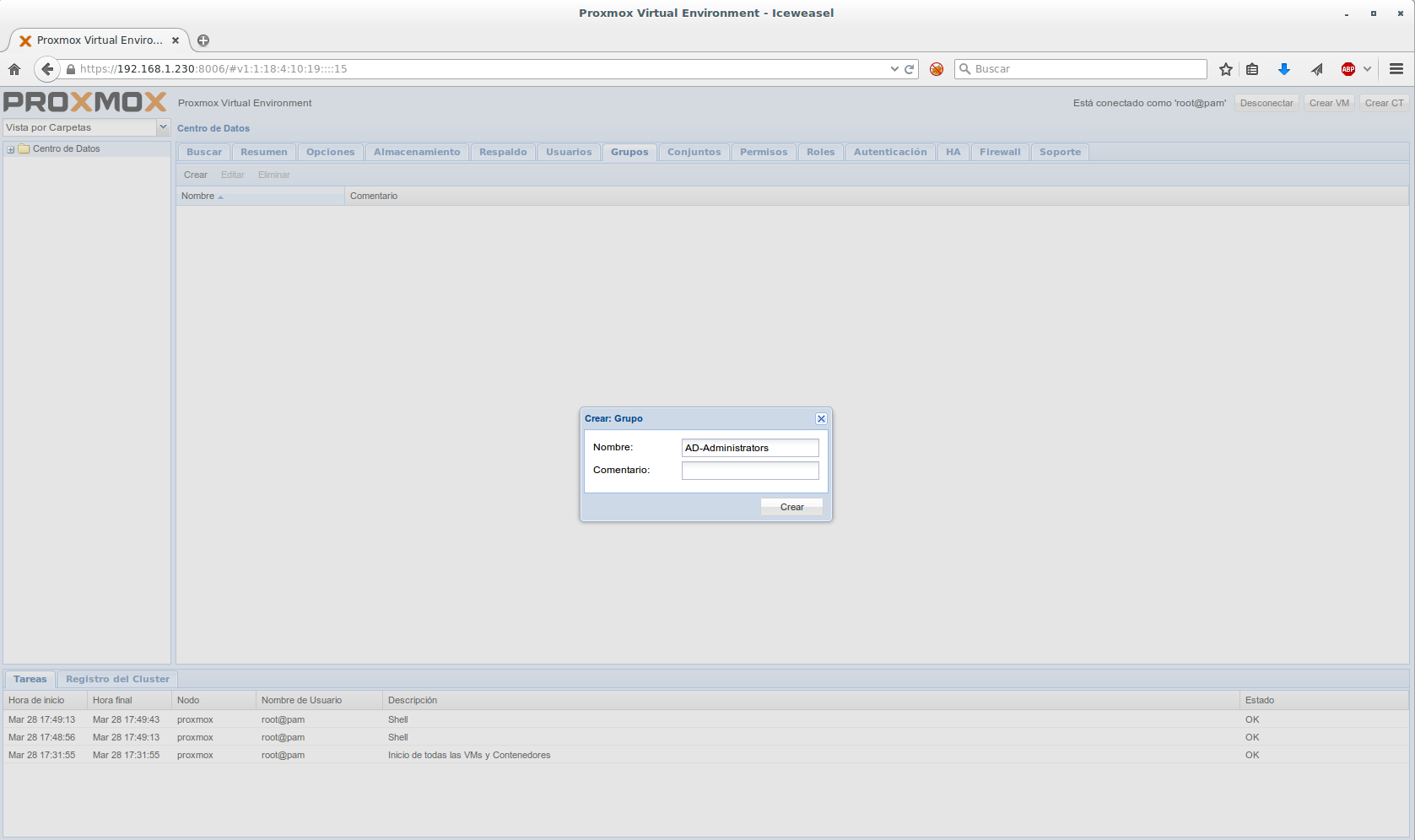The image size is (1415, 840).
Task: Close the Crear: Grupo dialog
Action: pos(821,418)
